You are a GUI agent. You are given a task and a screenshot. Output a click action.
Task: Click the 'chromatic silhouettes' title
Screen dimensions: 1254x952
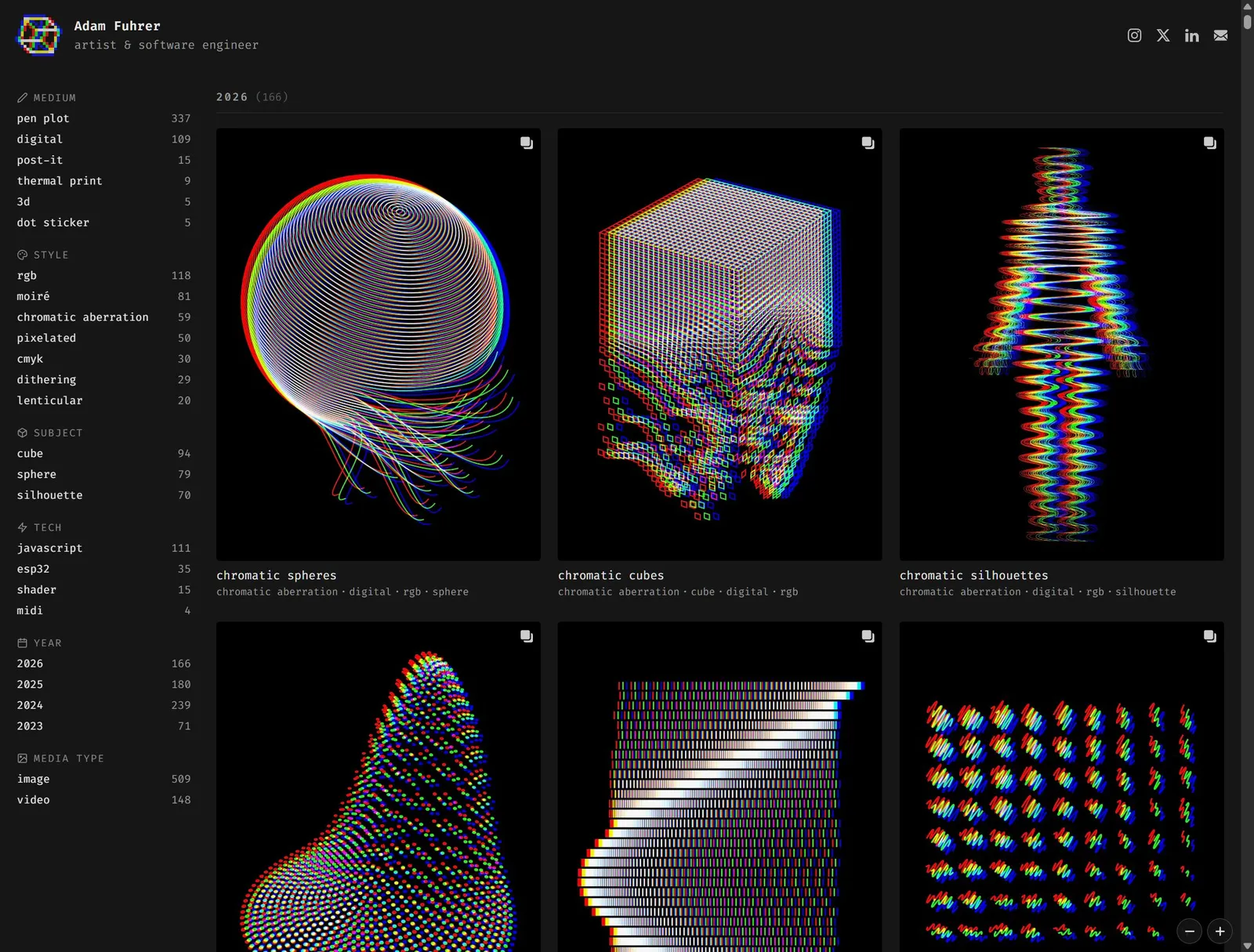tap(974, 575)
